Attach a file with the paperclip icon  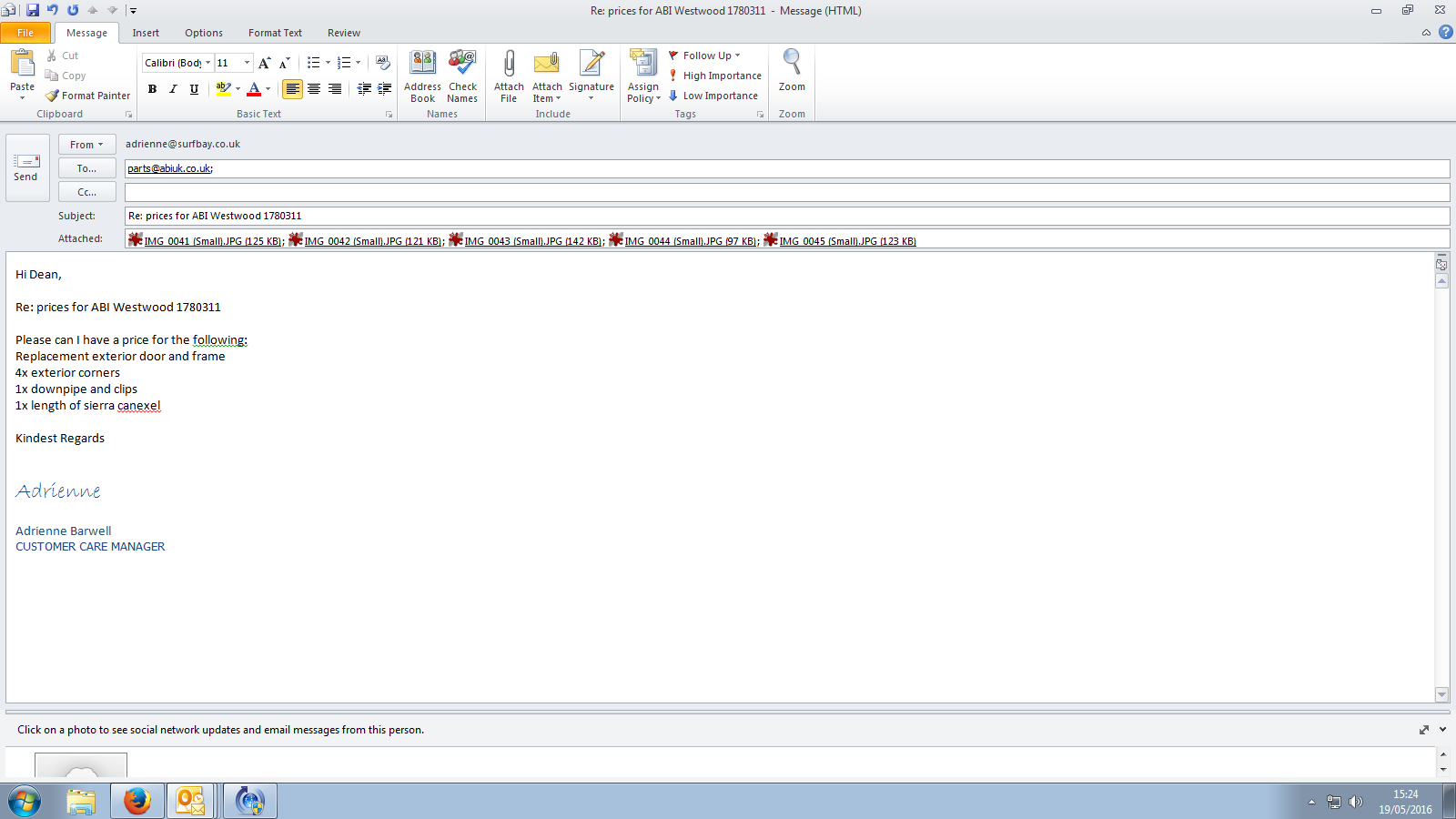pos(509,76)
